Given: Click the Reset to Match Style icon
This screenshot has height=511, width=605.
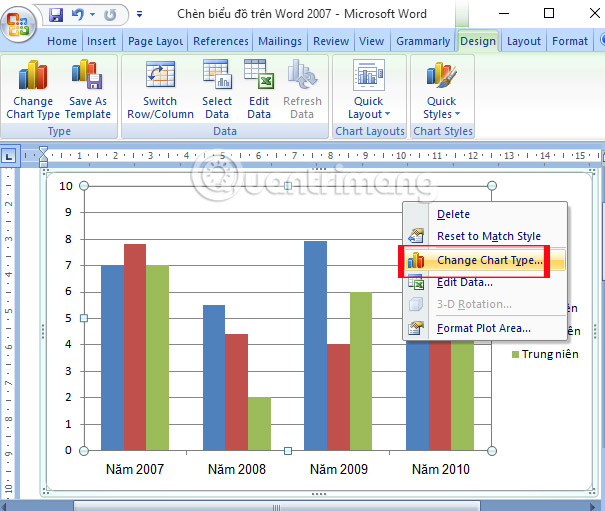Looking at the screenshot, I should (416, 235).
